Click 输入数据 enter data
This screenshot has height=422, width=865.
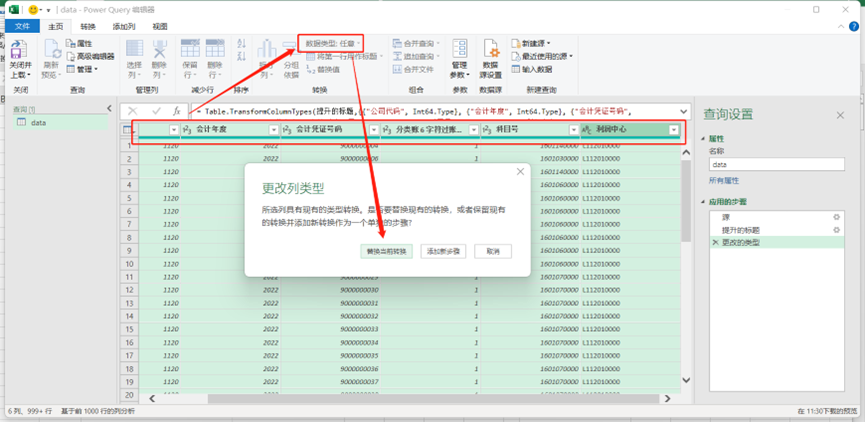point(532,70)
